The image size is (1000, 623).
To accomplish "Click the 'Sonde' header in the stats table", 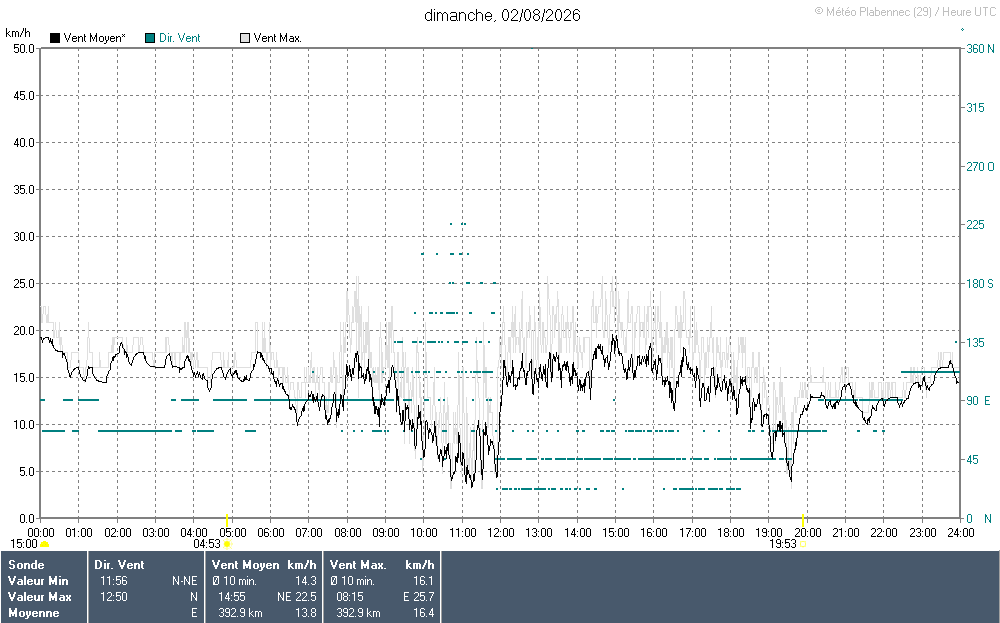I will (x=26, y=565).
